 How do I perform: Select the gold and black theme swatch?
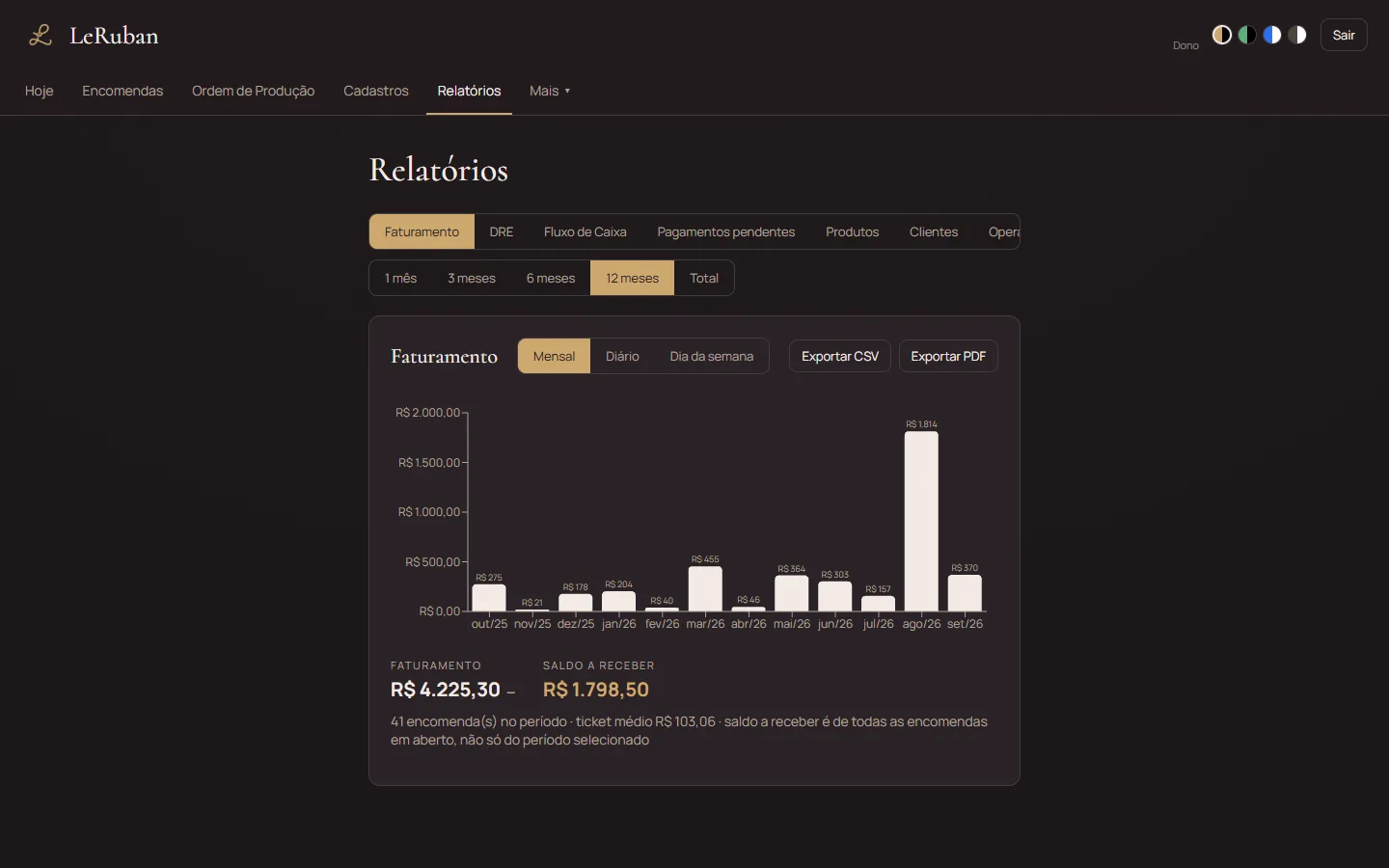1222,35
